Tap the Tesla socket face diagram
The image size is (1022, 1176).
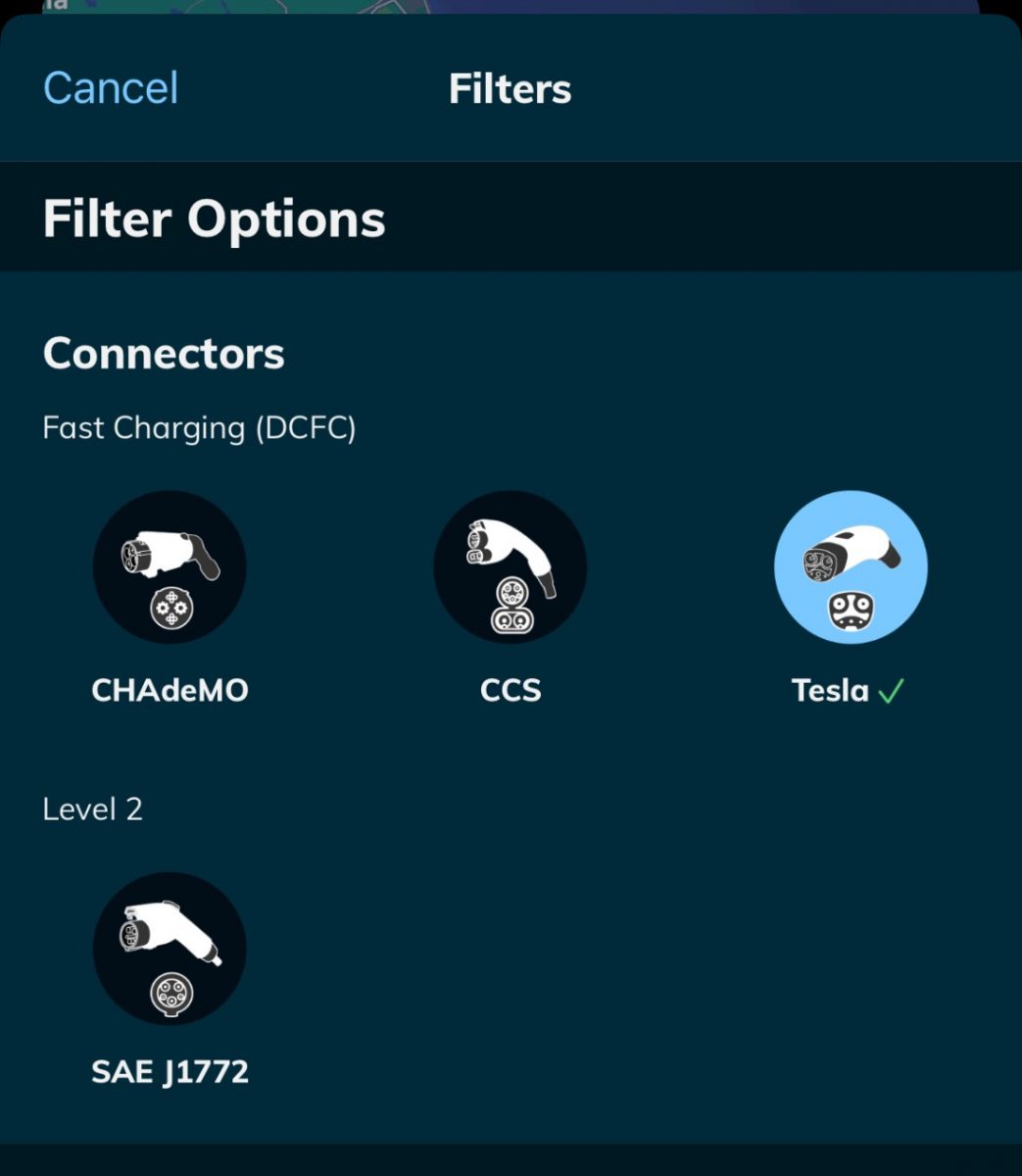[x=850, y=612]
